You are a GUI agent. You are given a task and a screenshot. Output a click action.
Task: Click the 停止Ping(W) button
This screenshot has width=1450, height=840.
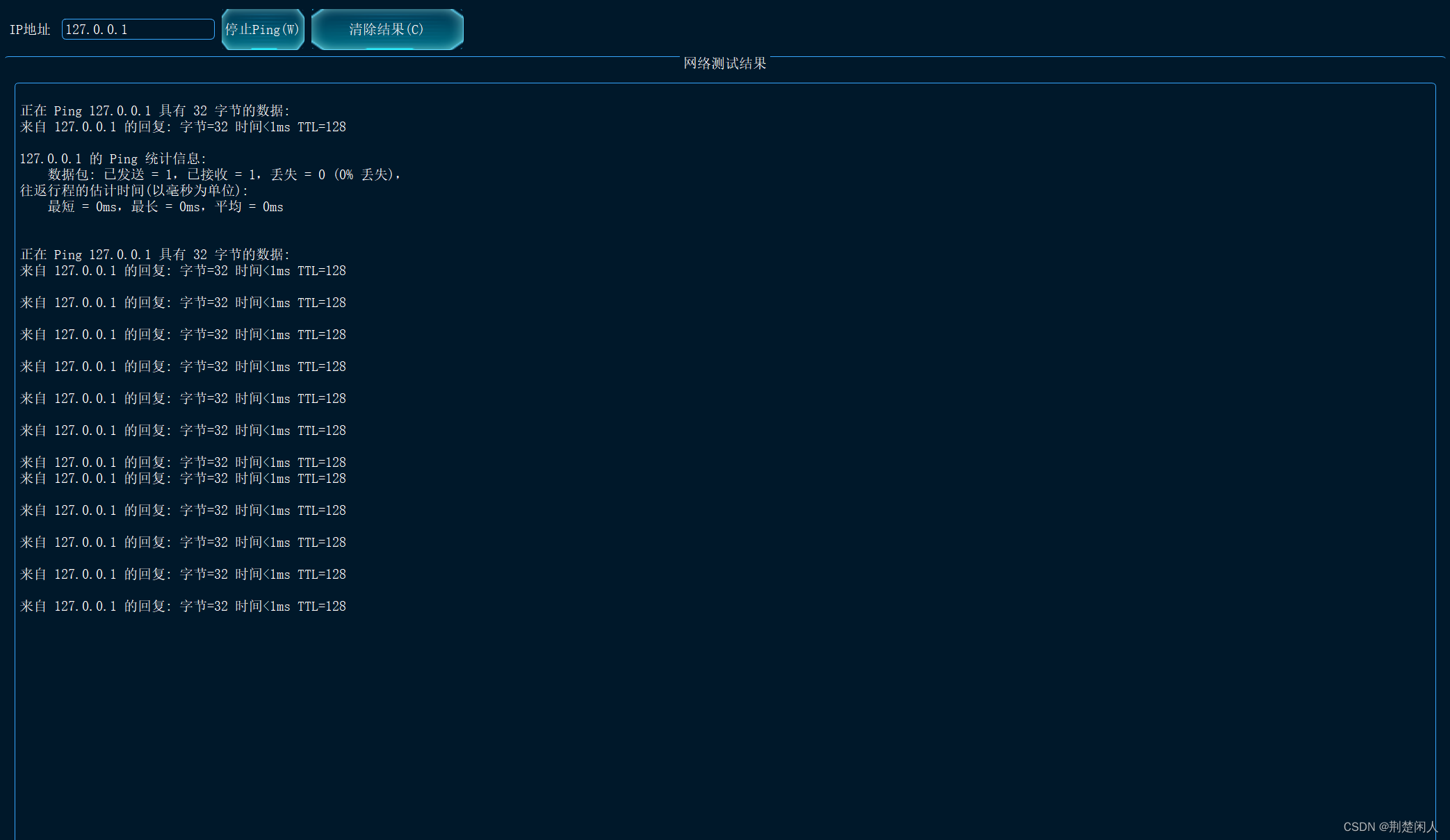[263, 29]
